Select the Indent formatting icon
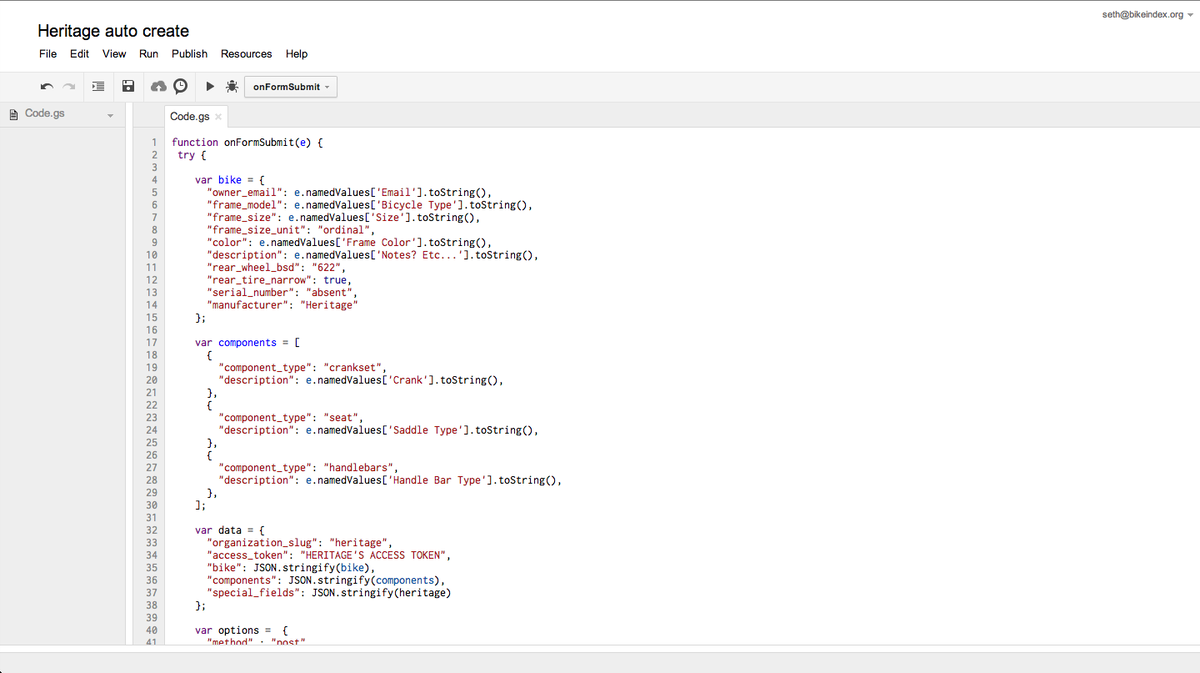The image size is (1200, 673). [x=97, y=86]
